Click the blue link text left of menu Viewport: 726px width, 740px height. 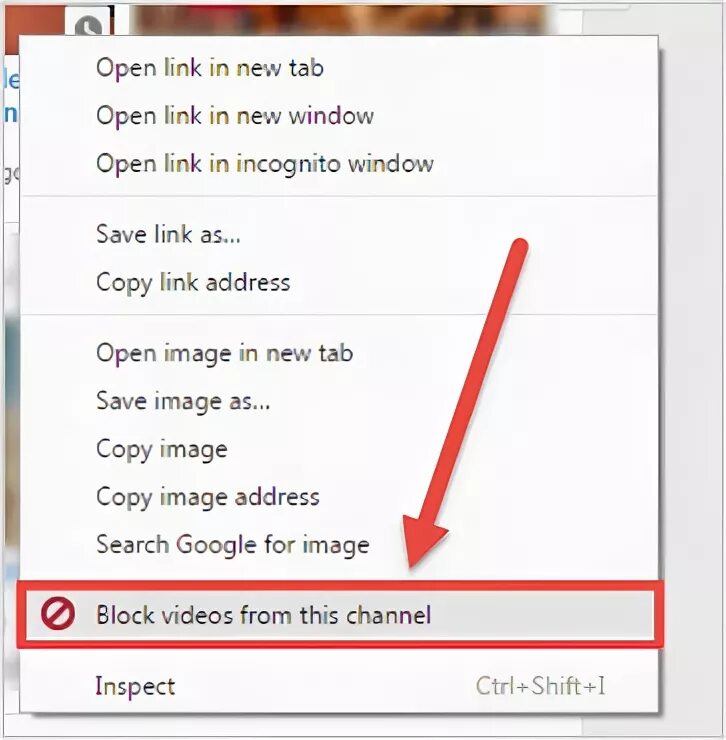[11, 97]
